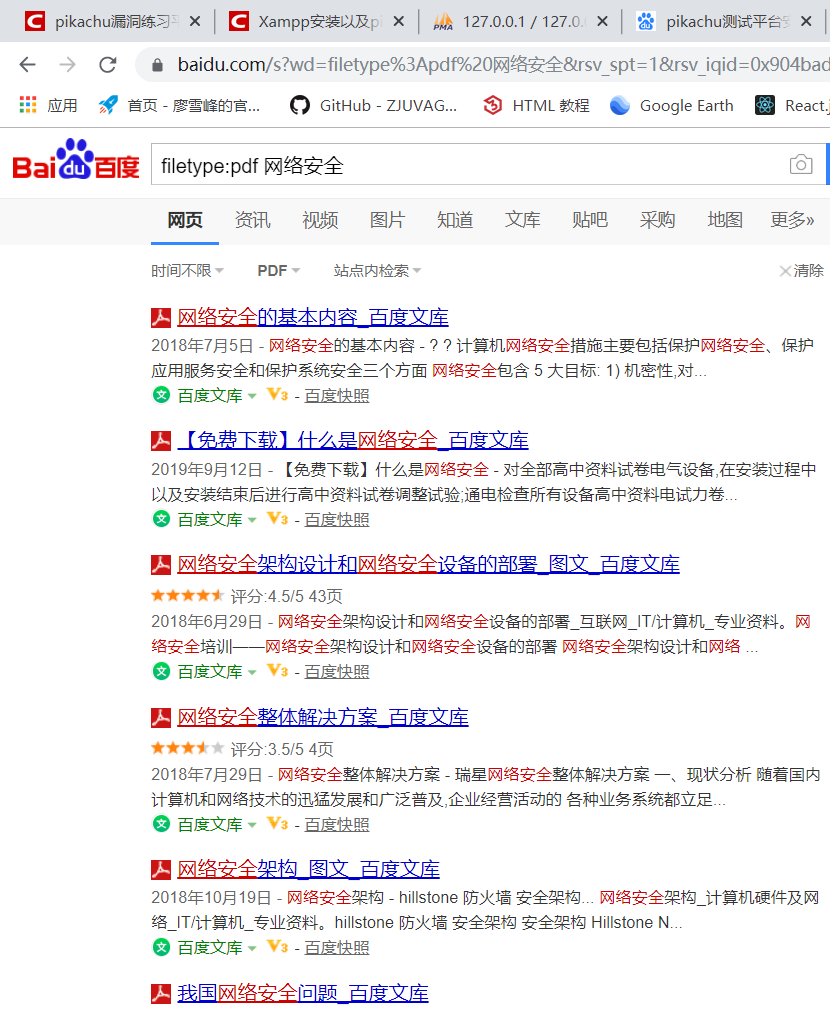This screenshot has height=1014, width=830.
Task: Open result 网络安全架构设计和网络安全设备的部署
Action: point(428,565)
